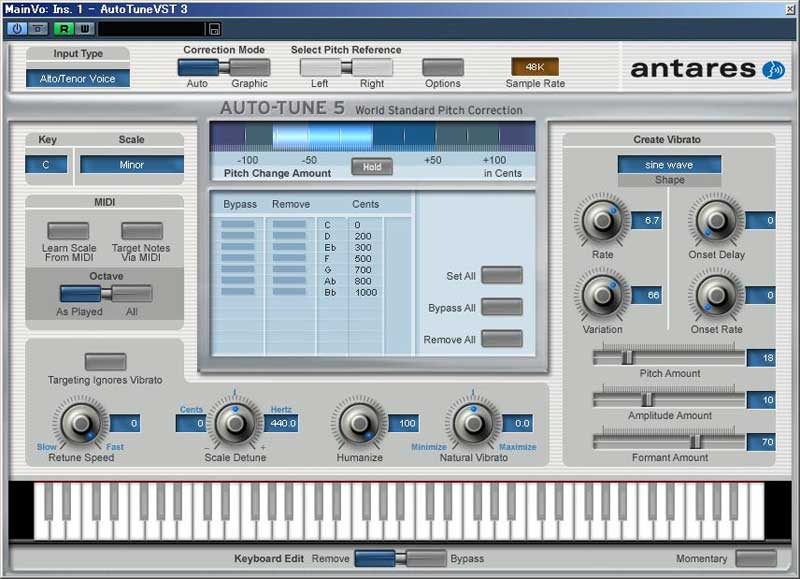800x579 pixels.
Task: Click the Variation value field showing 66
Action: pos(647,295)
